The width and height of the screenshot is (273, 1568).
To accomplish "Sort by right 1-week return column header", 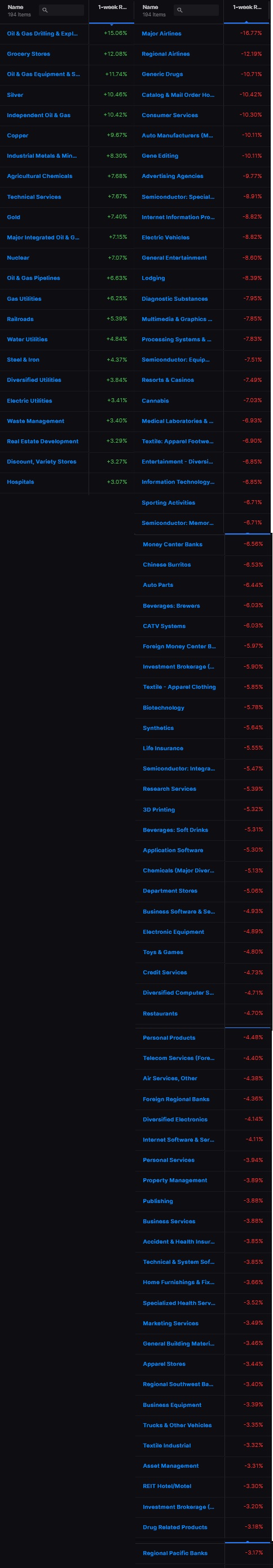I will point(247,7).
